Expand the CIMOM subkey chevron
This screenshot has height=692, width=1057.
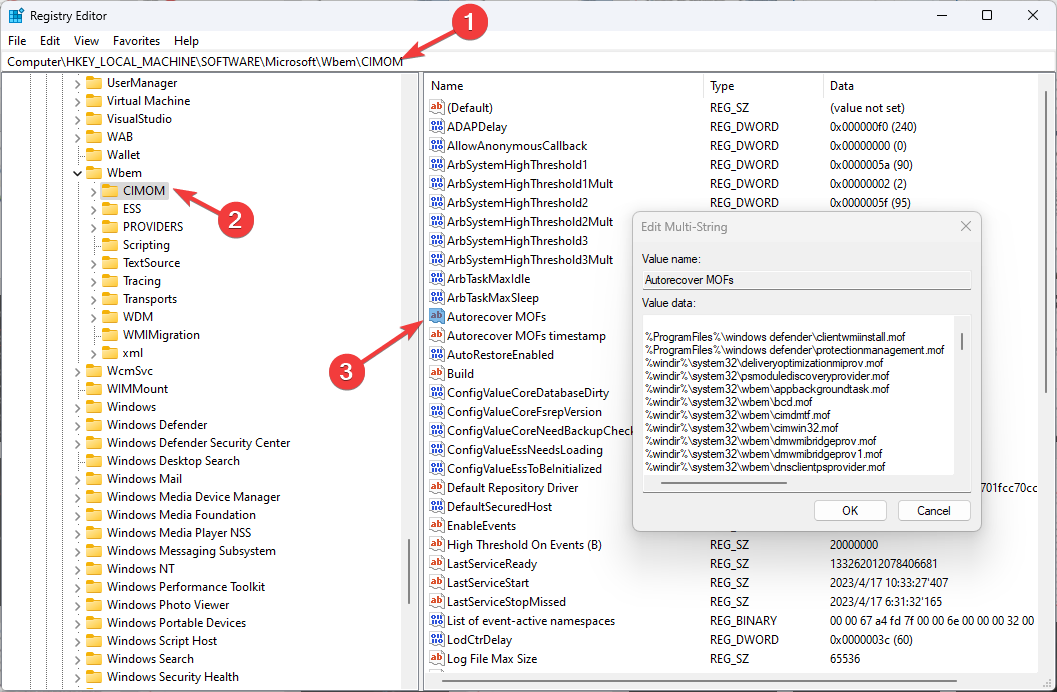point(94,191)
